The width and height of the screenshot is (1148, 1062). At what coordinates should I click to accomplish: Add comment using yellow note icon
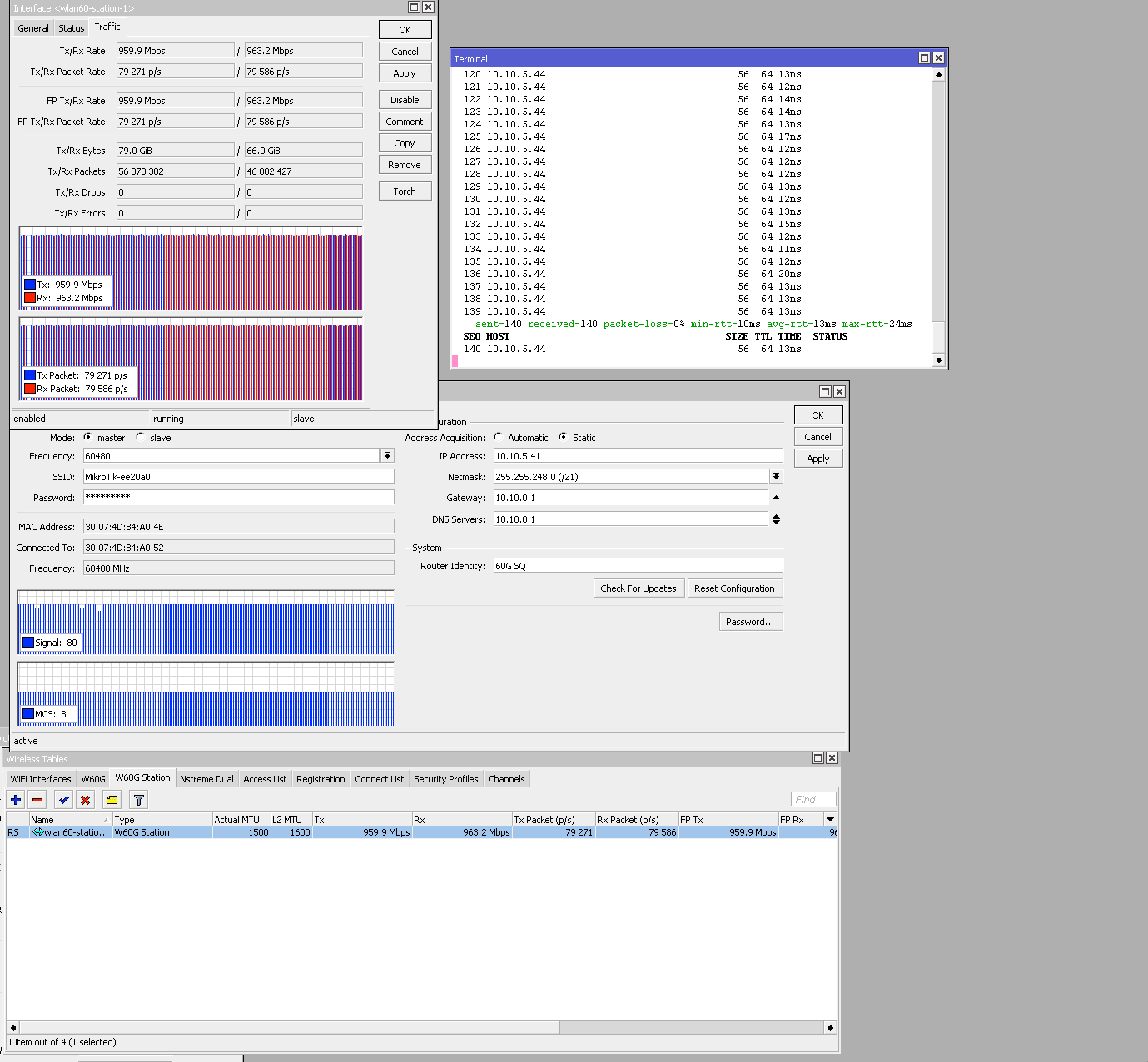point(112,800)
